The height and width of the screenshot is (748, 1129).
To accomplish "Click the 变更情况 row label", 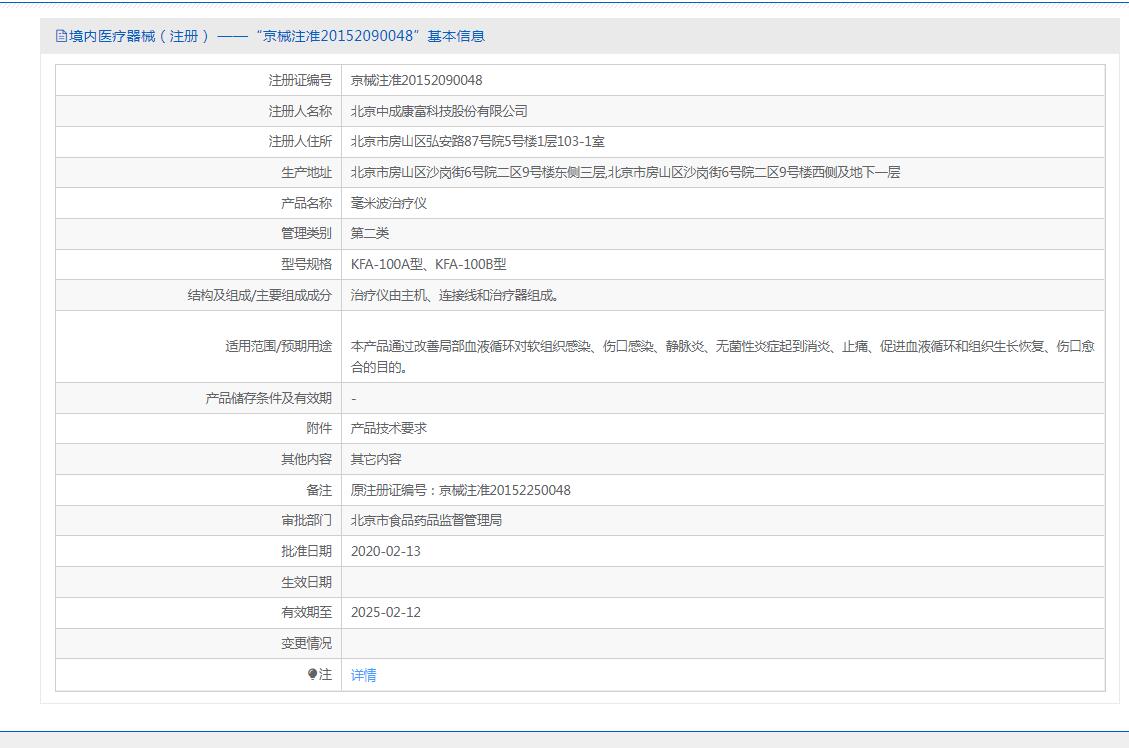I will (307, 643).
